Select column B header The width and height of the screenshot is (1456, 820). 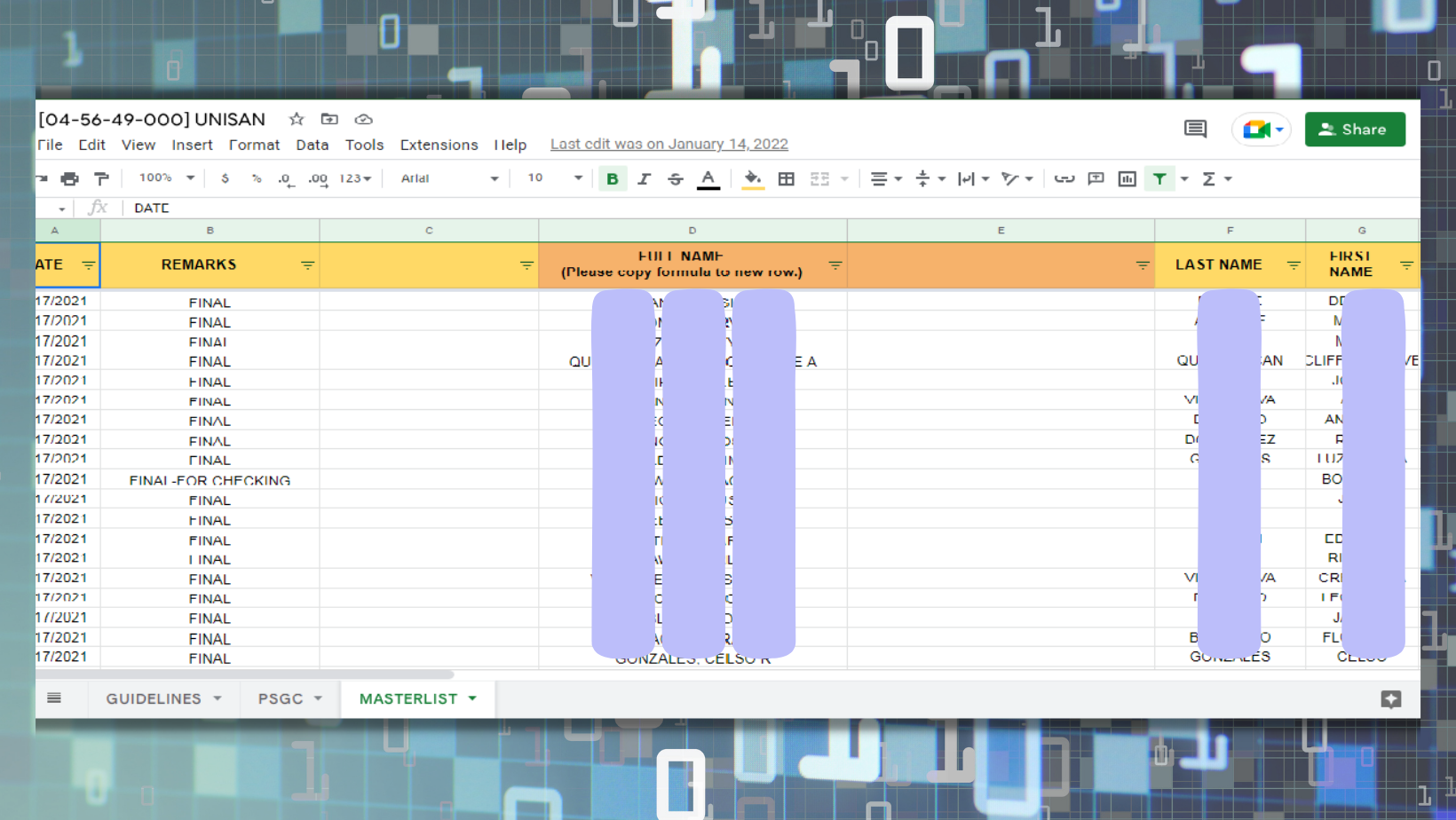pyautogui.click(x=210, y=231)
